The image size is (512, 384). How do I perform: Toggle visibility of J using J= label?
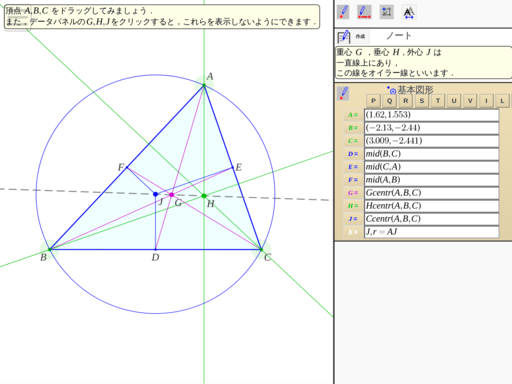click(353, 219)
